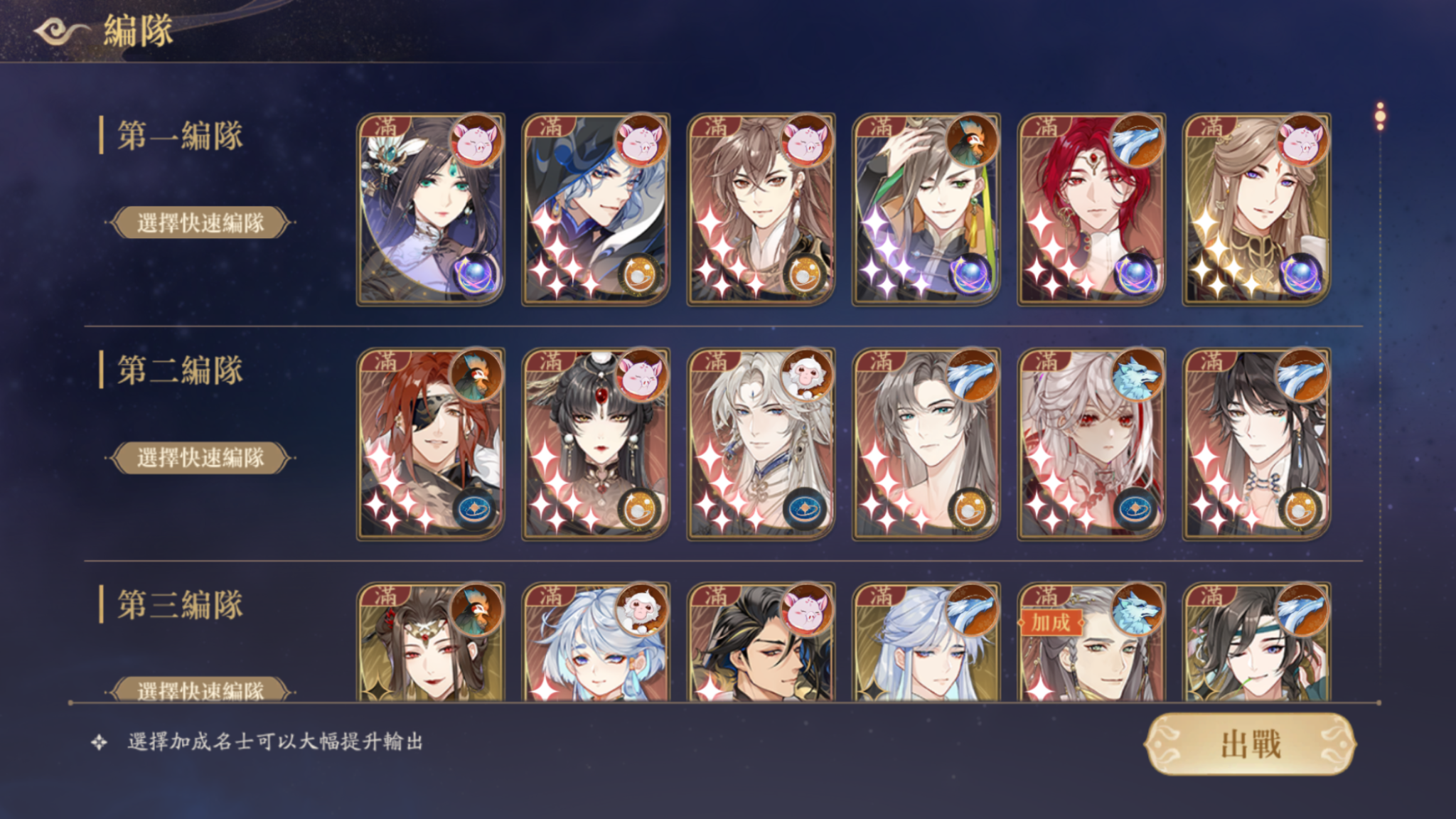The height and width of the screenshot is (819, 1456).
Task: Click rooster badge on green-haired winking character card
Action: [x=971, y=141]
